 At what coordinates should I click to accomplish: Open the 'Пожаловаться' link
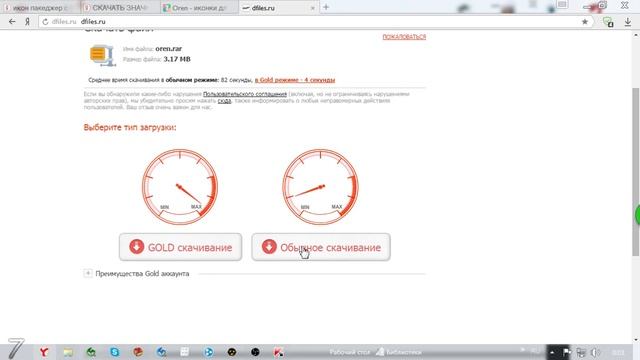(x=404, y=37)
